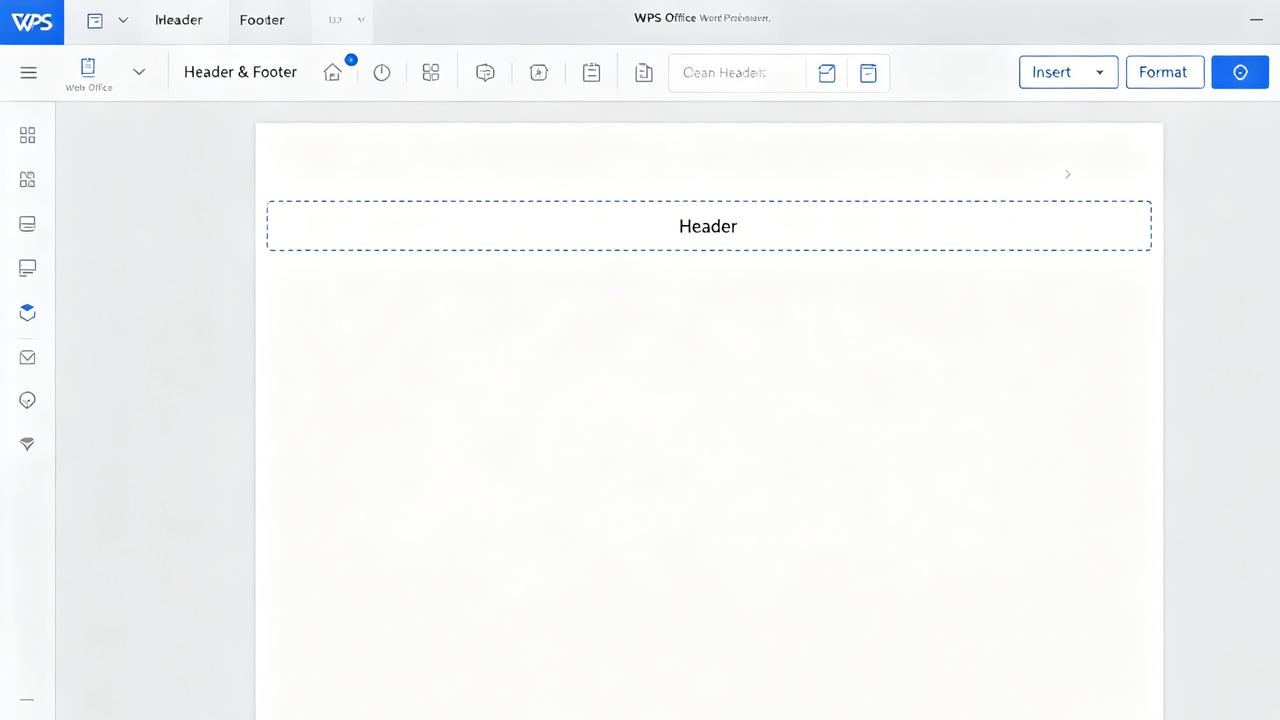
Task: Click the small chevron arrow above header box
Action: pyautogui.click(x=1067, y=174)
